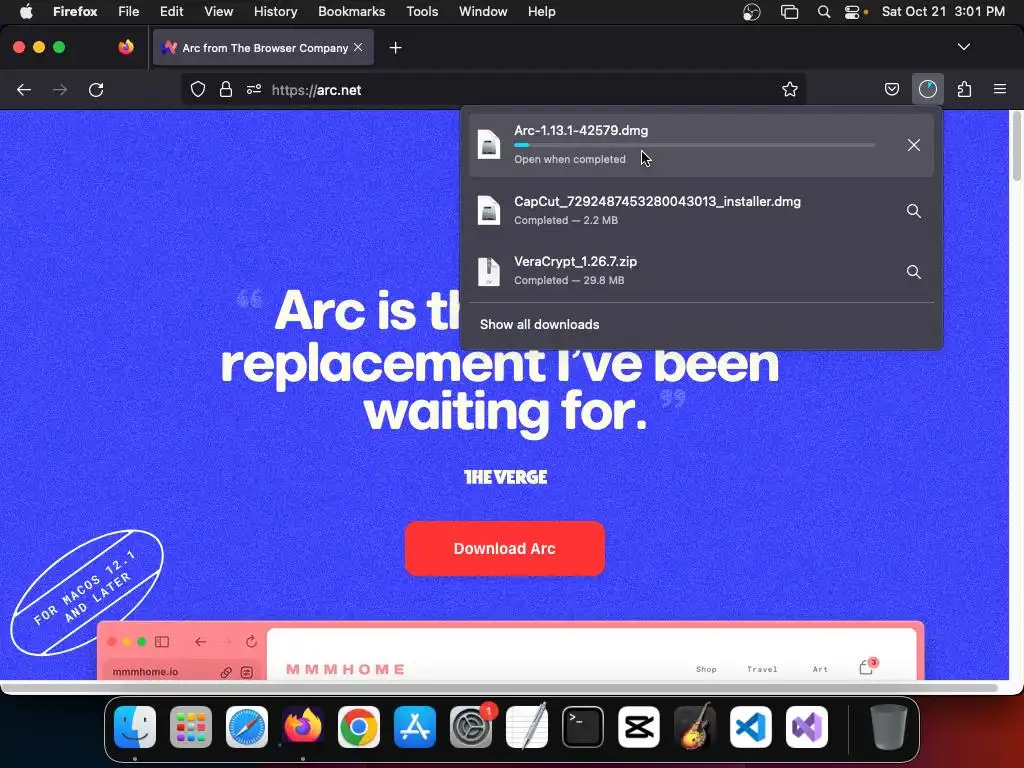Image resolution: width=1024 pixels, height=768 pixels.
Task: Open App Store from the Dock
Action: pyautogui.click(x=415, y=727)
